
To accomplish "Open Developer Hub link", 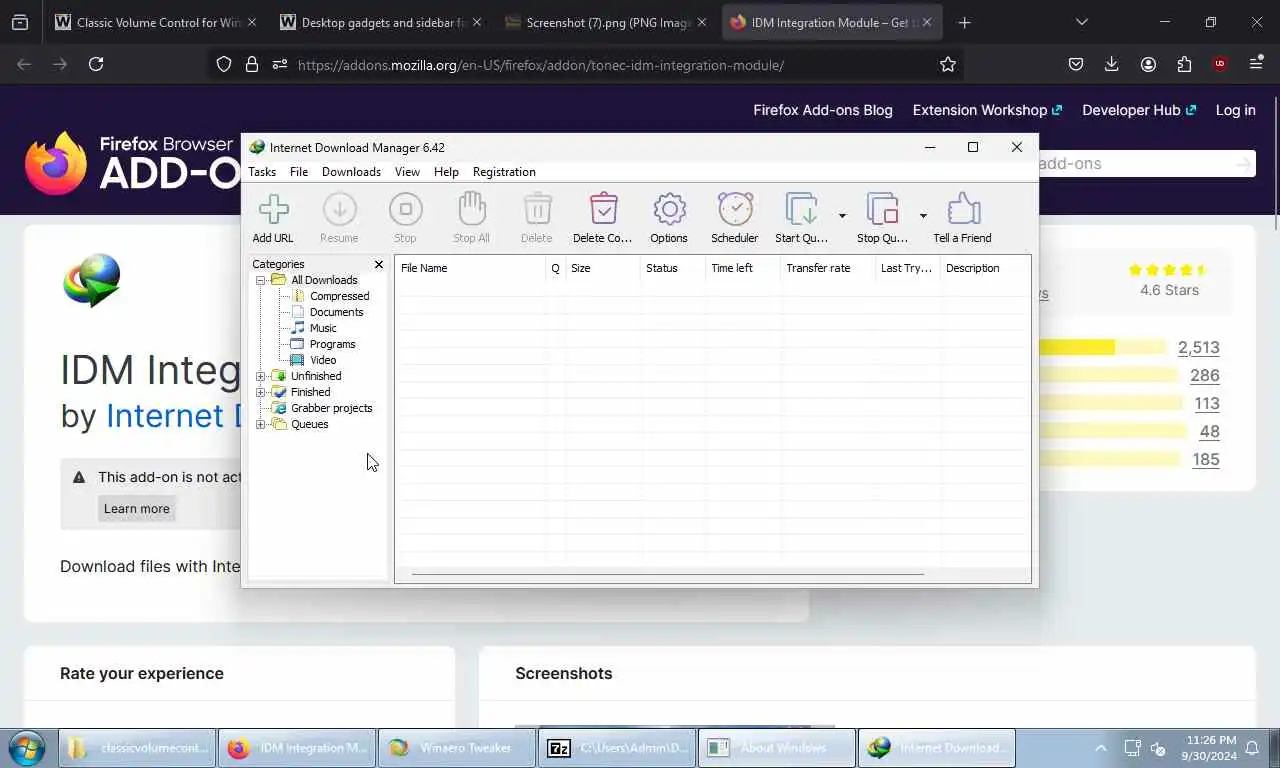I will (x=1139, y=110).
